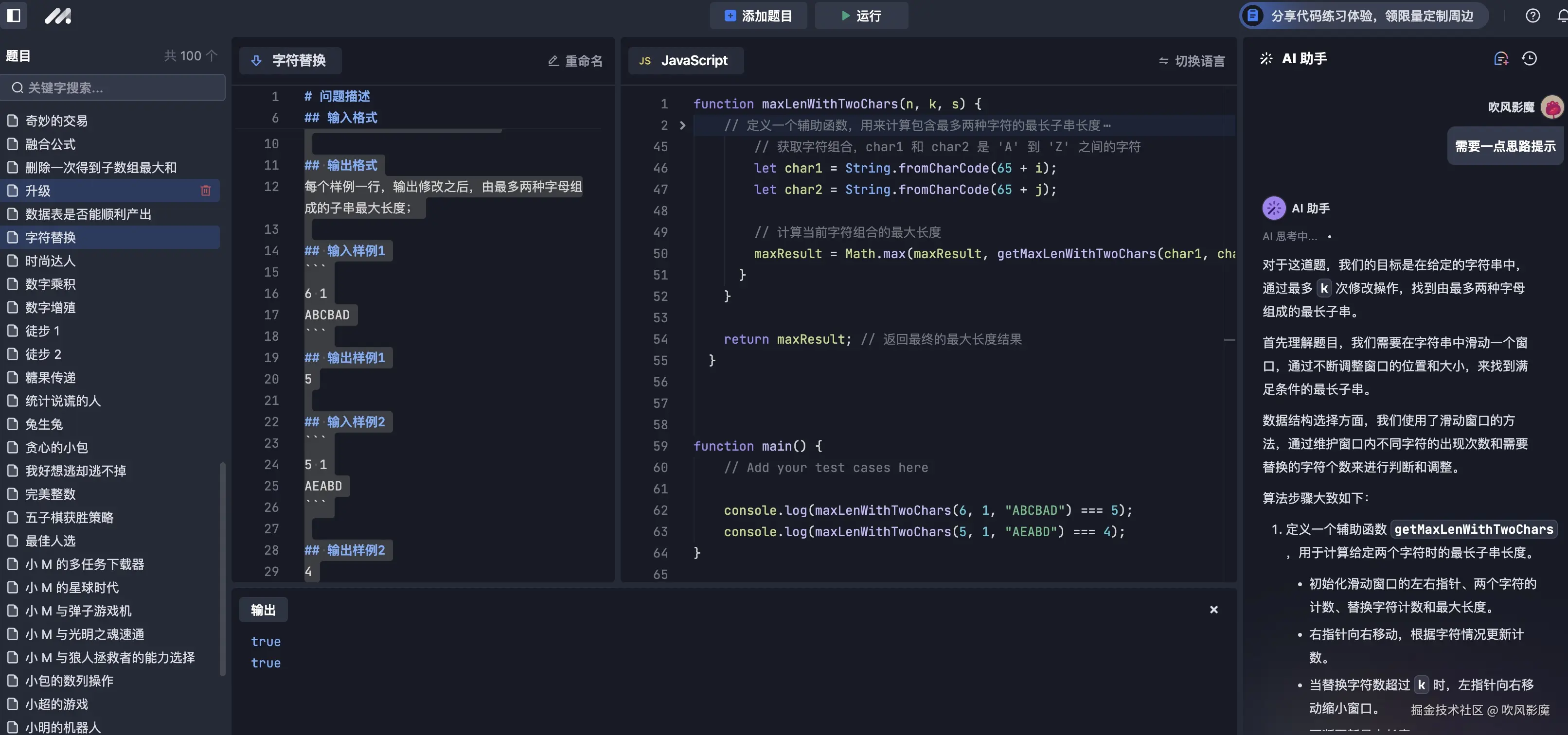Open the 切换语言 language switcher

(1191, 61)
